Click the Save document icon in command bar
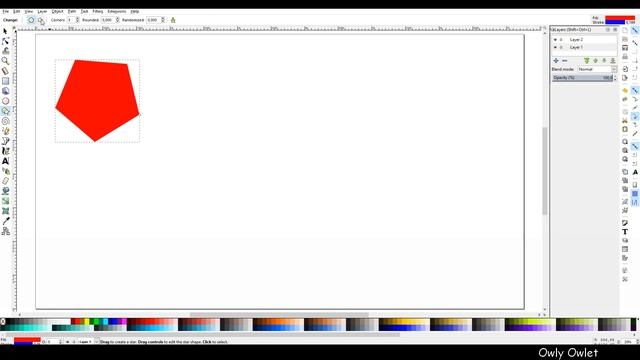 tap(625, 48)
